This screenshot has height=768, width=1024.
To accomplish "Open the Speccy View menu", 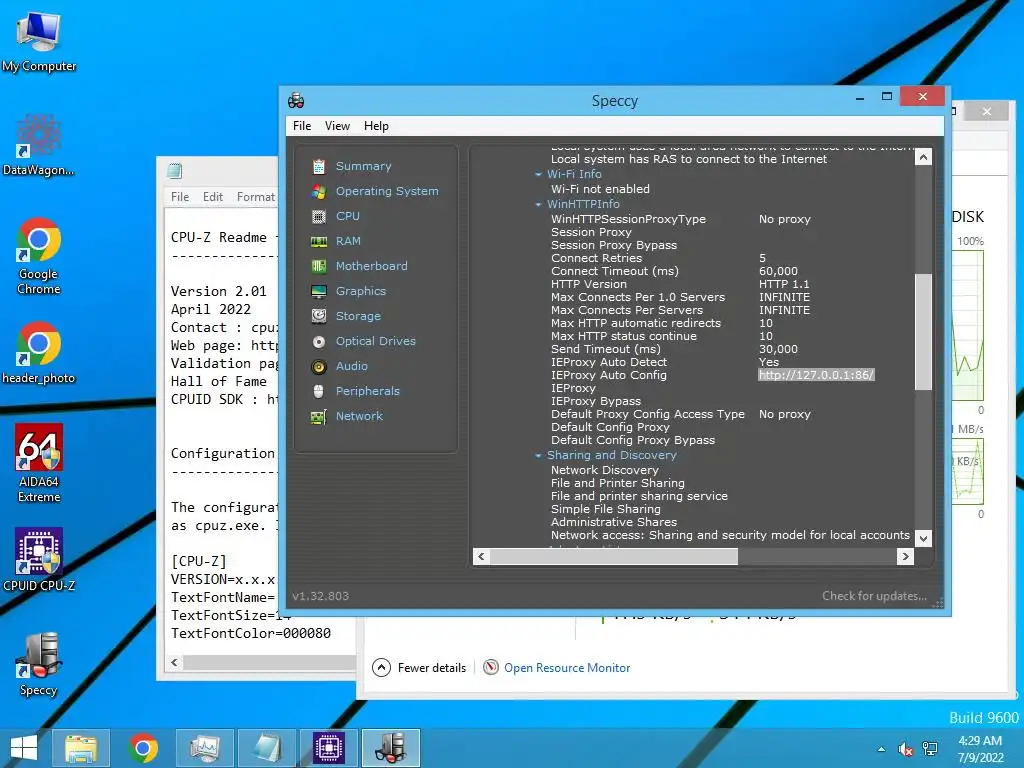I will (x=338, y=126).
